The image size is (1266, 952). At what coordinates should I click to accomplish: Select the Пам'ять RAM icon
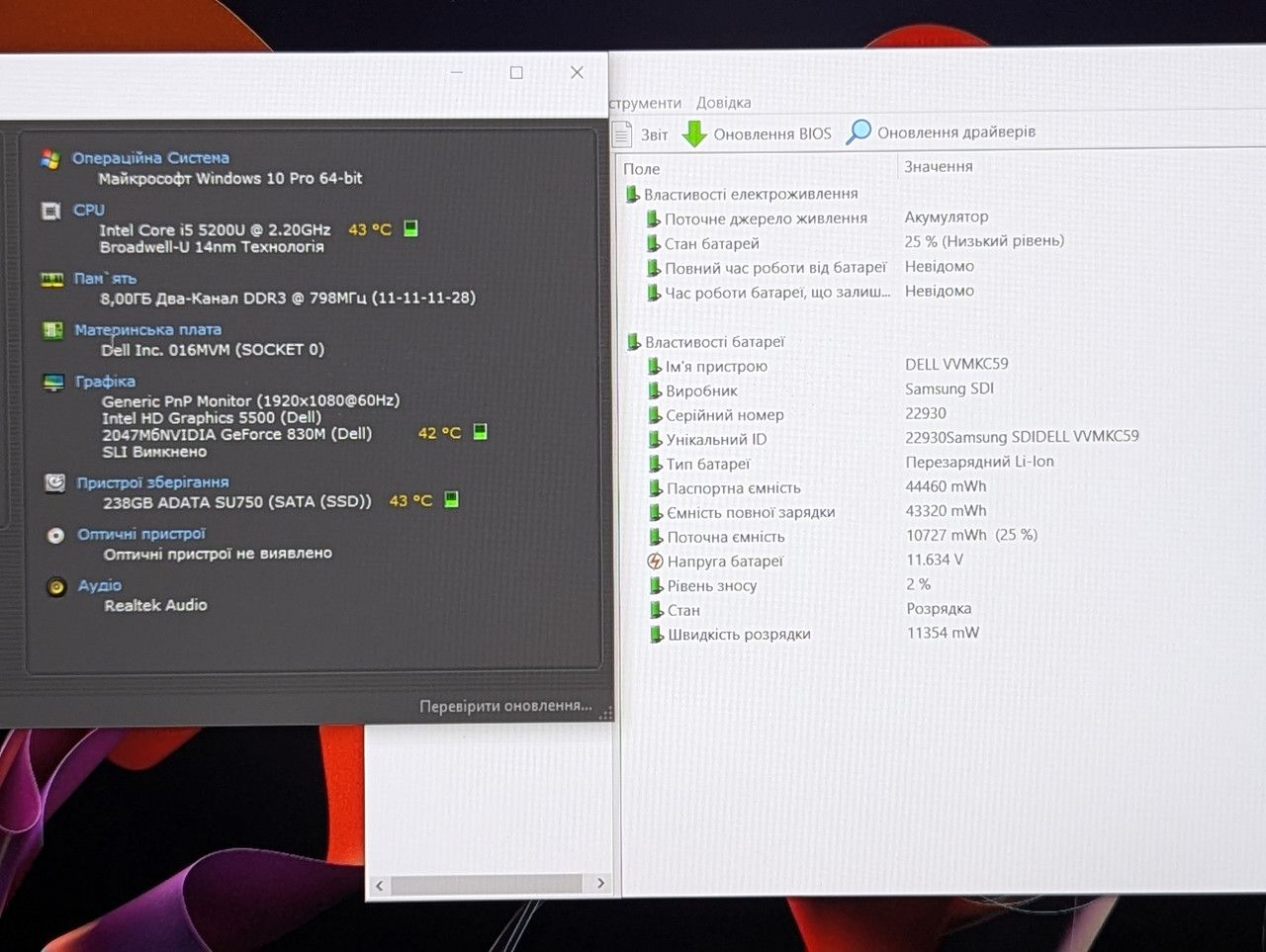[51, 280]
